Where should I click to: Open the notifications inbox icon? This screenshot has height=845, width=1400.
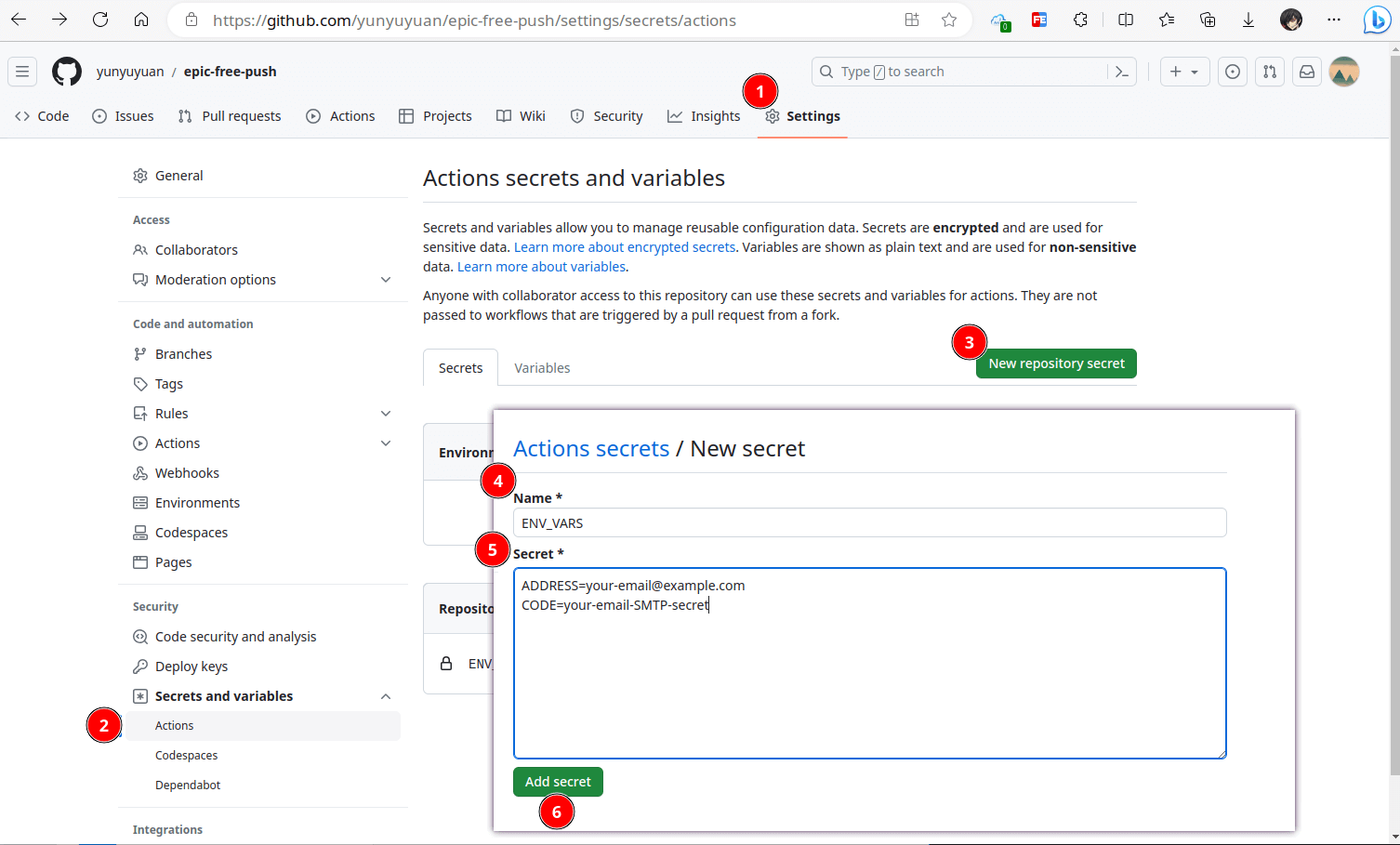pos(1306,71)
